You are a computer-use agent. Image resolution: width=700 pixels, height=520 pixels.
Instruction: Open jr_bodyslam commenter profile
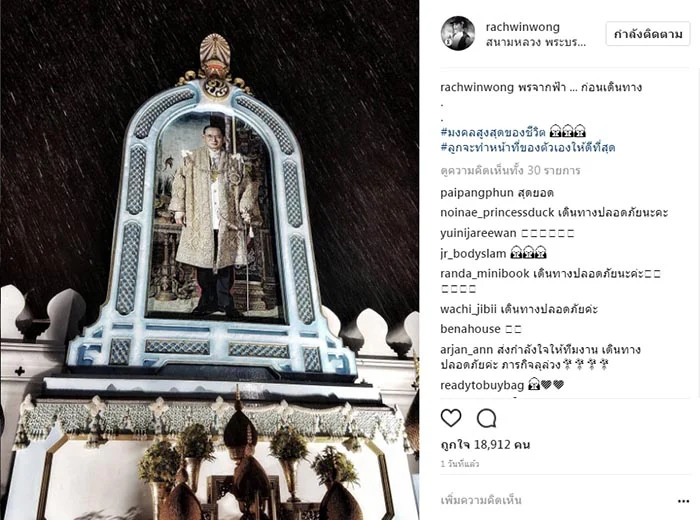pyautogui.click(x=473, y=254)
